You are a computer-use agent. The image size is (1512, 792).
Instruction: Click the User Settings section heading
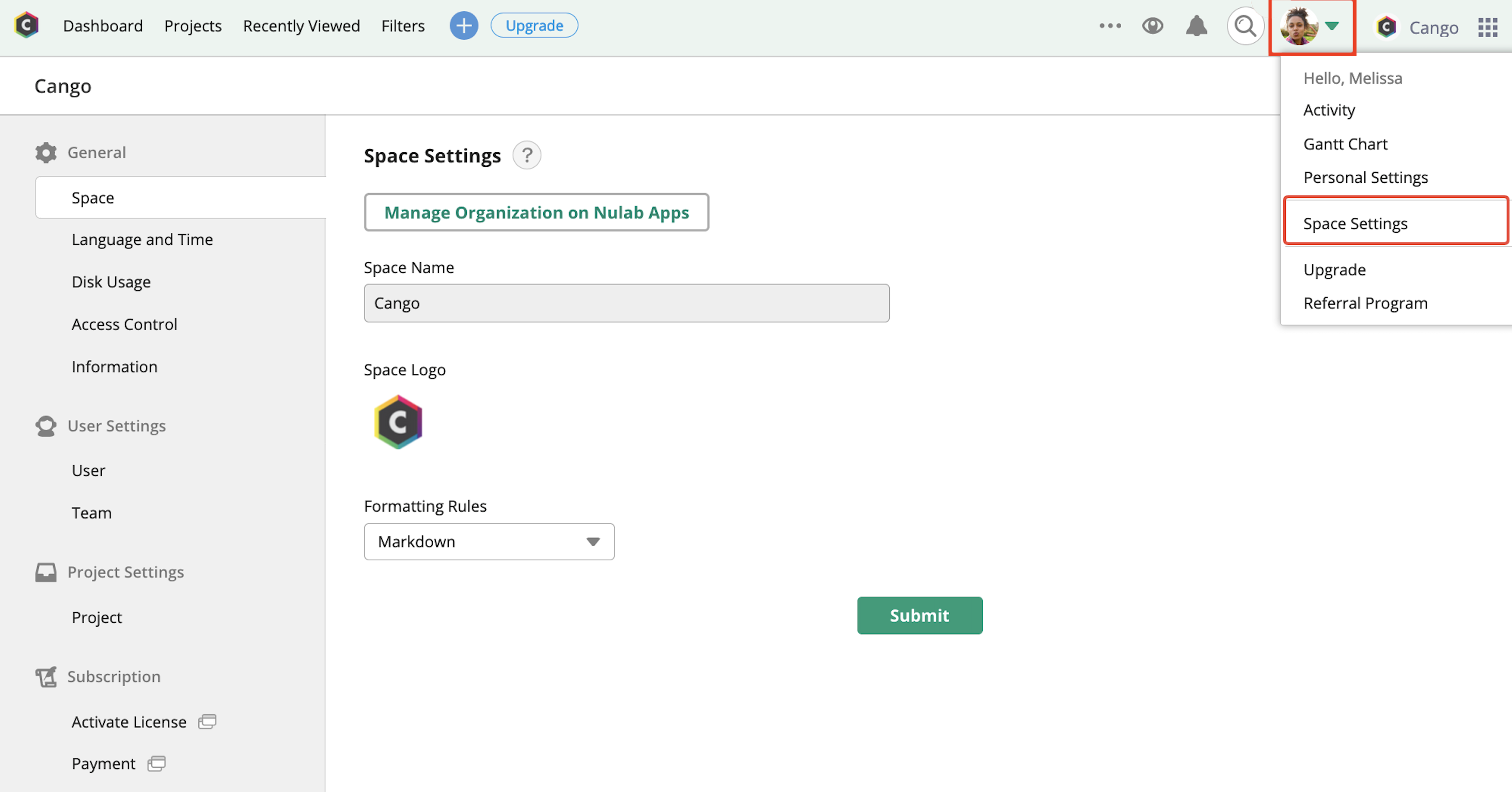[x=116, y=426]
